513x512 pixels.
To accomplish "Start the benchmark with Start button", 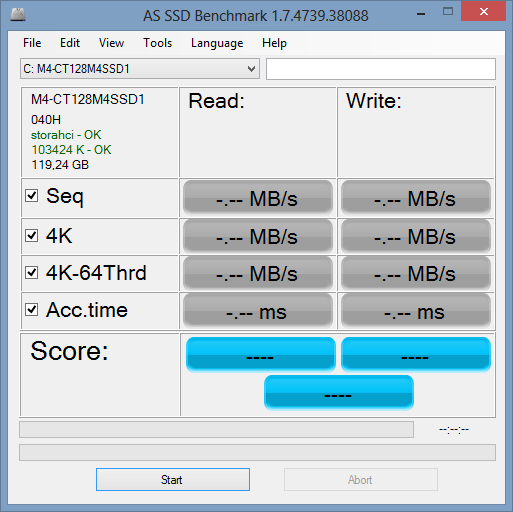I will (173, 480).
